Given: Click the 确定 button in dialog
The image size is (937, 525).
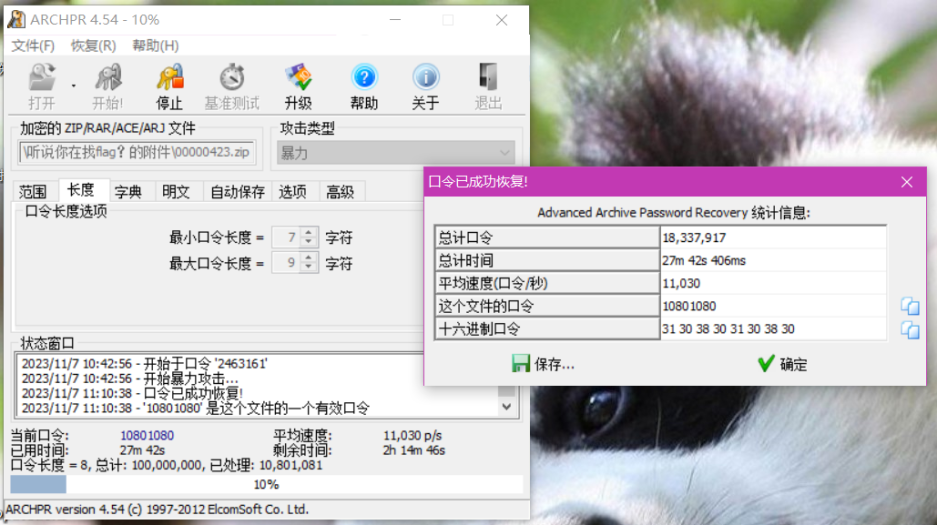Looking at the screenshot, I should pyautogui.click(x=782, y=364).
